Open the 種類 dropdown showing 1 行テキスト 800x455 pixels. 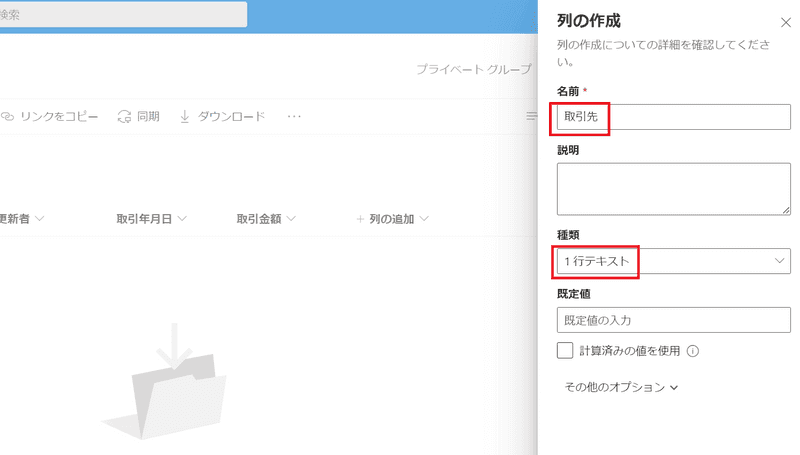click(x=673, y=261)
